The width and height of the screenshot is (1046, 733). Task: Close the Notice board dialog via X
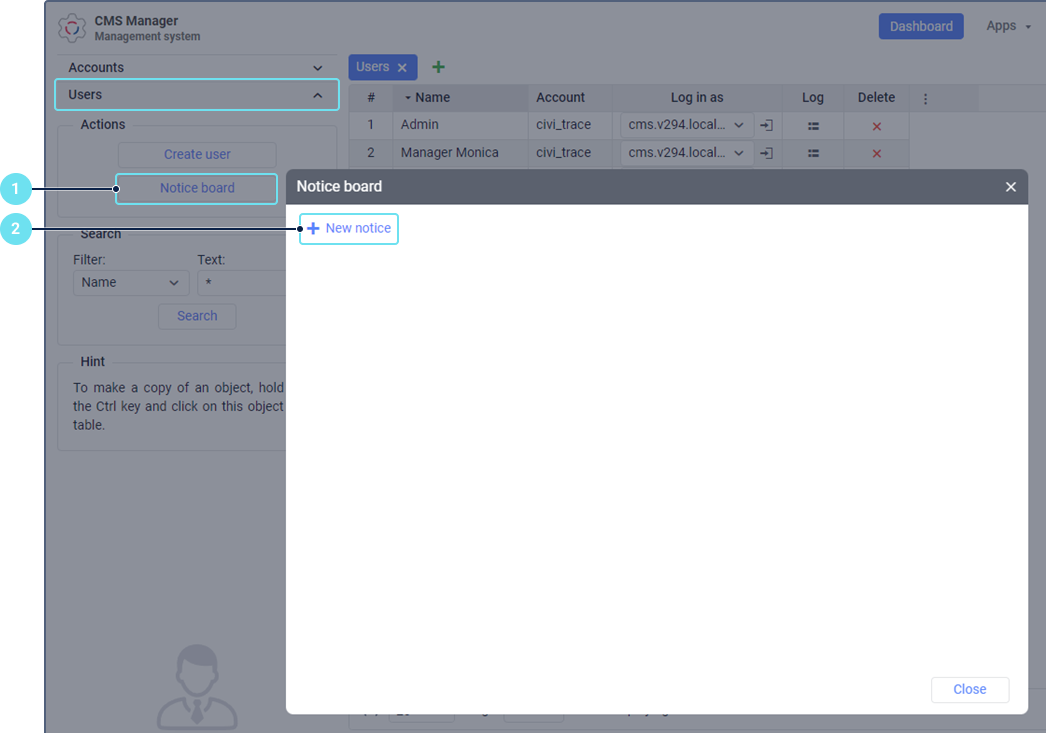(1010, 187)
